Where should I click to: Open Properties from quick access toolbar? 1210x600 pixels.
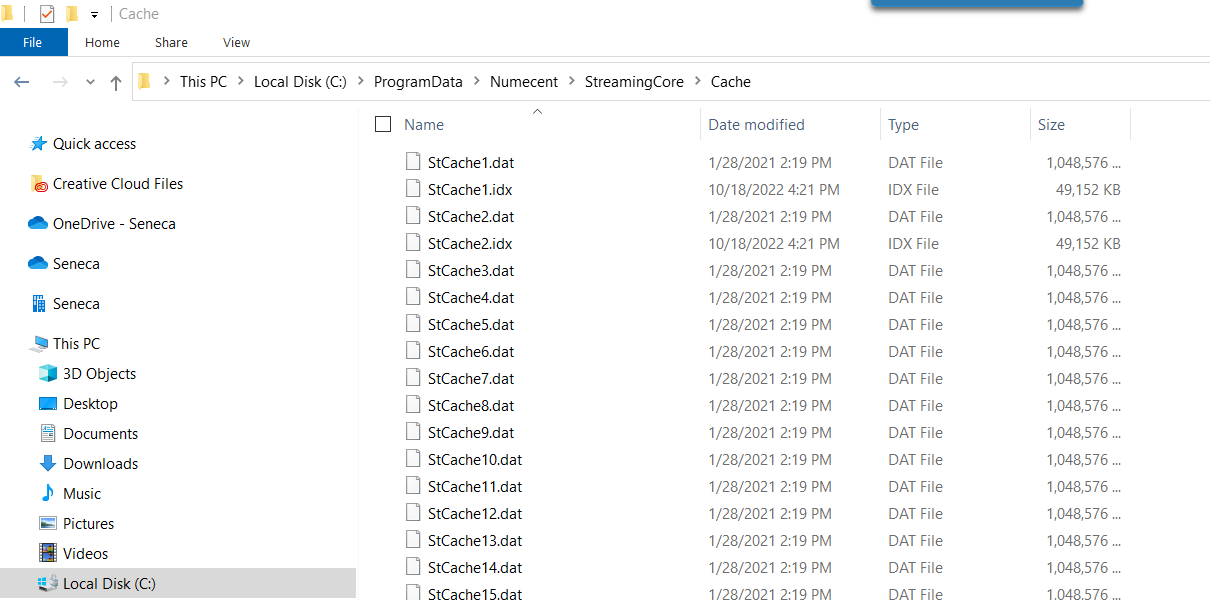point(46,14)
